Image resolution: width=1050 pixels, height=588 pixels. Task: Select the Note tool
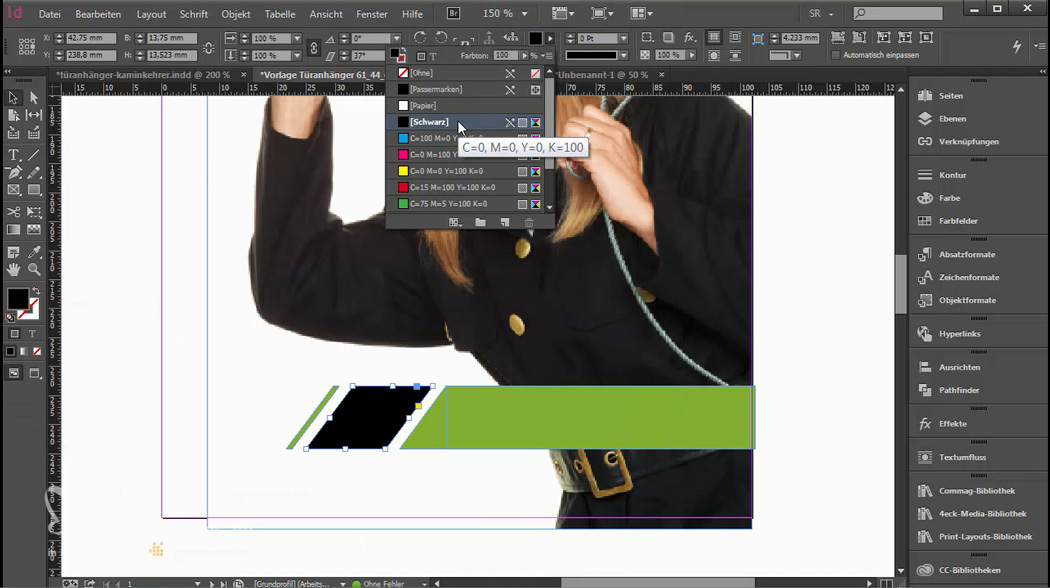click(x=13, y=252)
